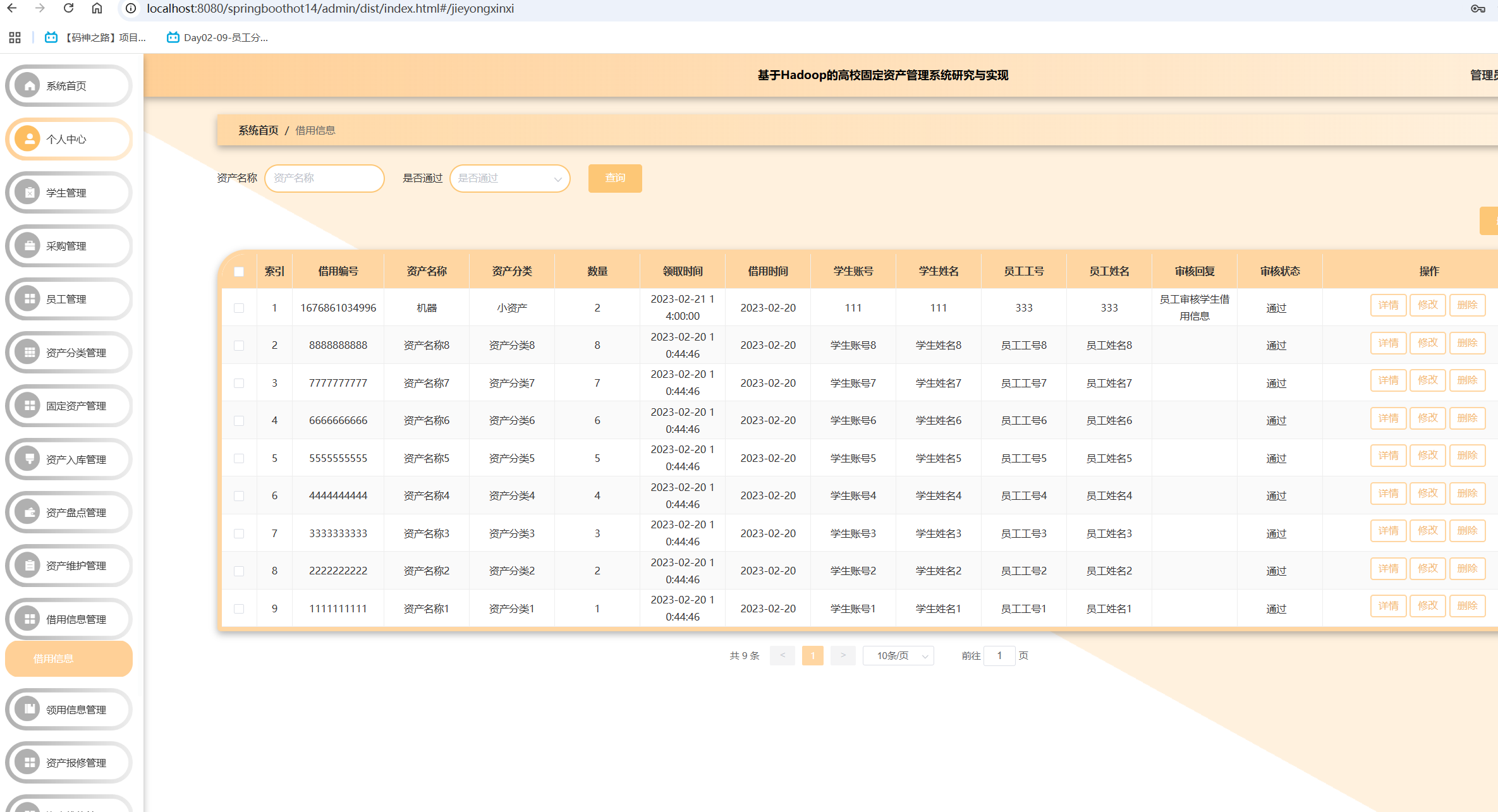Check the row with 借用编号 4444444444
Image resolution: width=1498 pixels, height=812 pixels.
[x=239, y=495]
